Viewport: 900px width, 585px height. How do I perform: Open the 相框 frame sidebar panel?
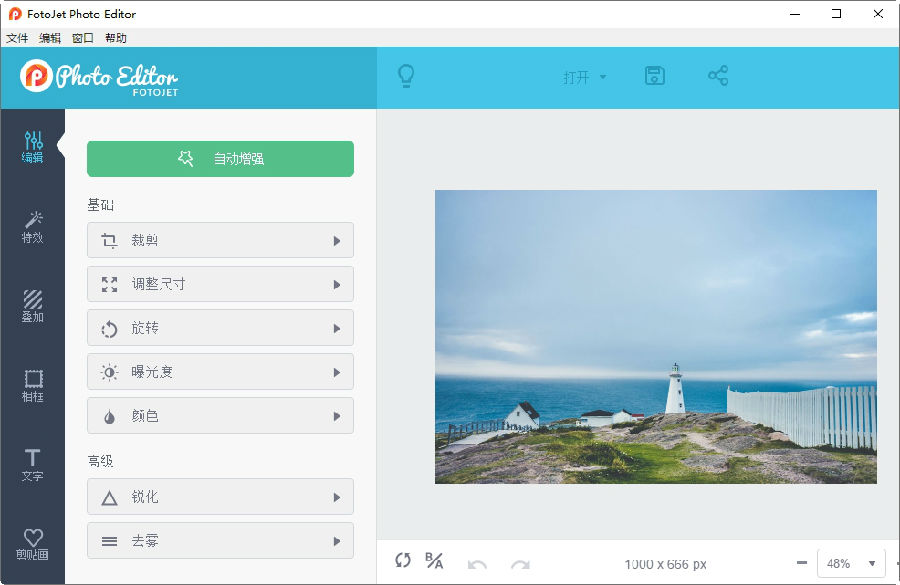pyautogui.click(x=33, y=386)
